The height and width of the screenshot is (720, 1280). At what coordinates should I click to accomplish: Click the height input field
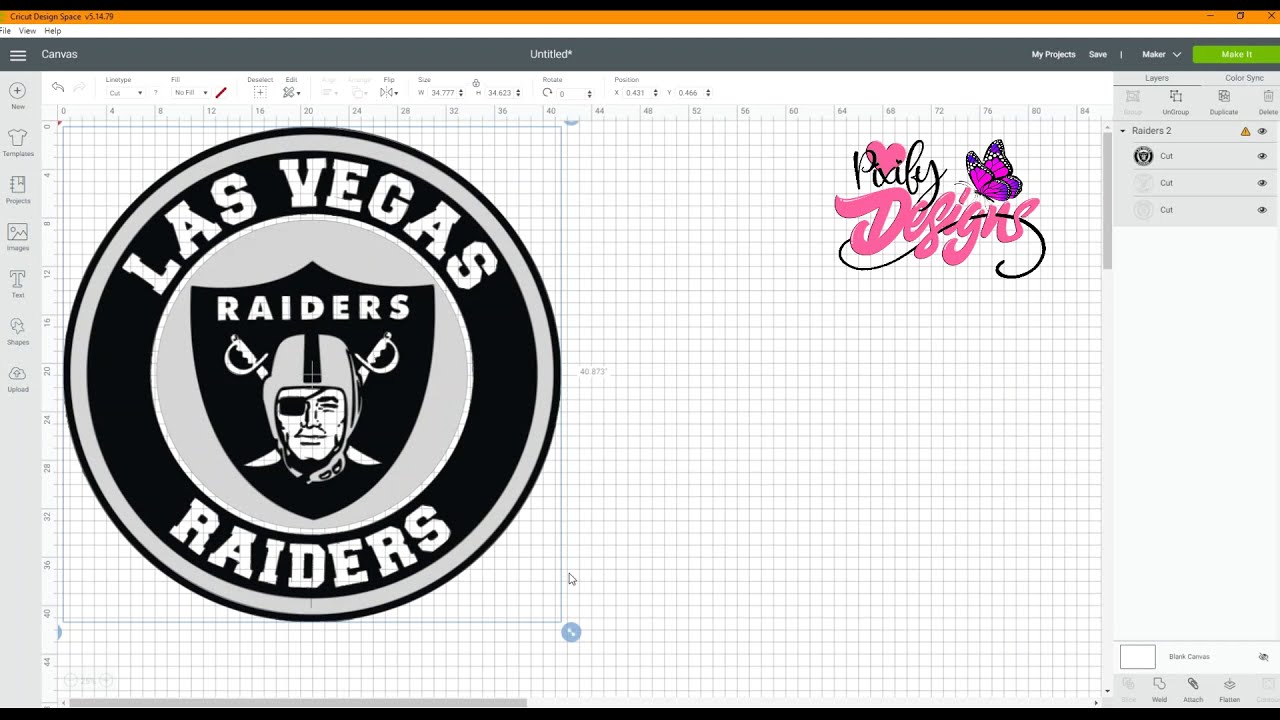point(499,93)
